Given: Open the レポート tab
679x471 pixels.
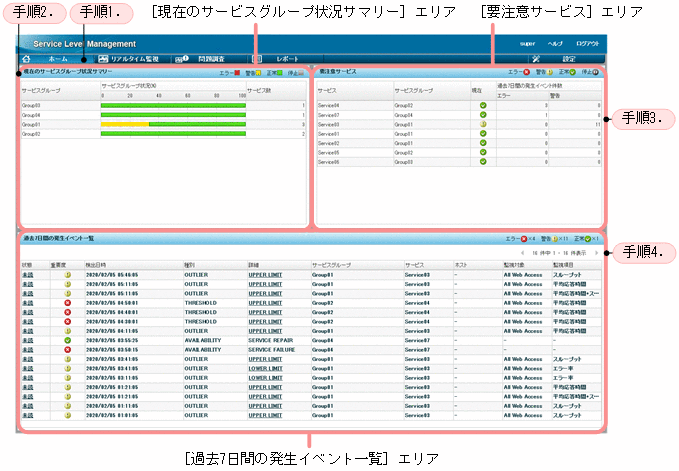Looking at the screenshot, I should (x=288, y=59).
